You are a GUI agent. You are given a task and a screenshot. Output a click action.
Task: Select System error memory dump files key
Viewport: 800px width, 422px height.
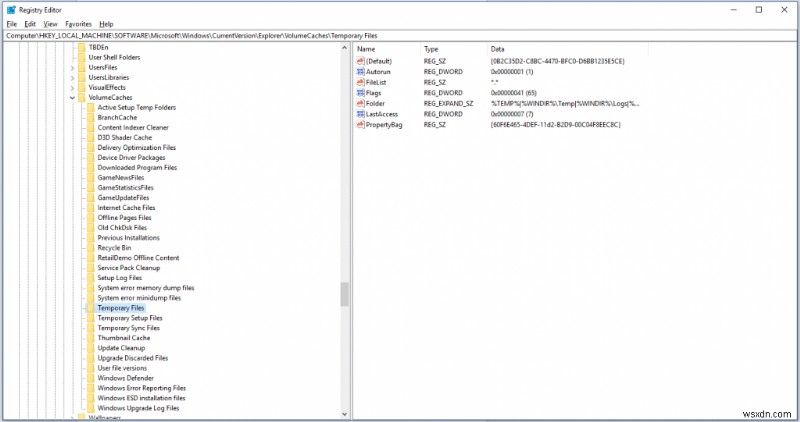tap(146, 288)
